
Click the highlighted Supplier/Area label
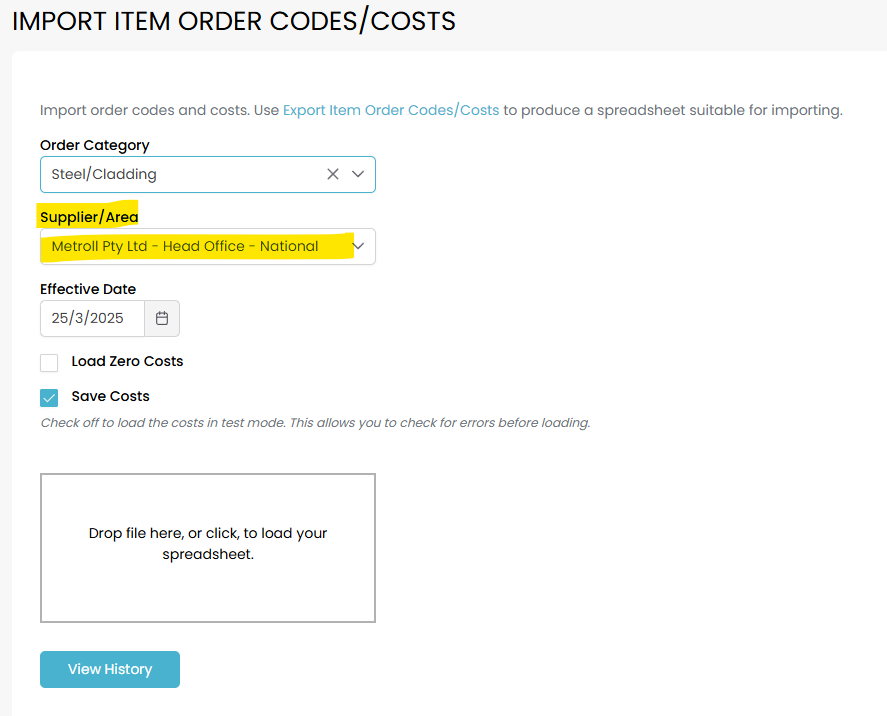coord(89,217)
